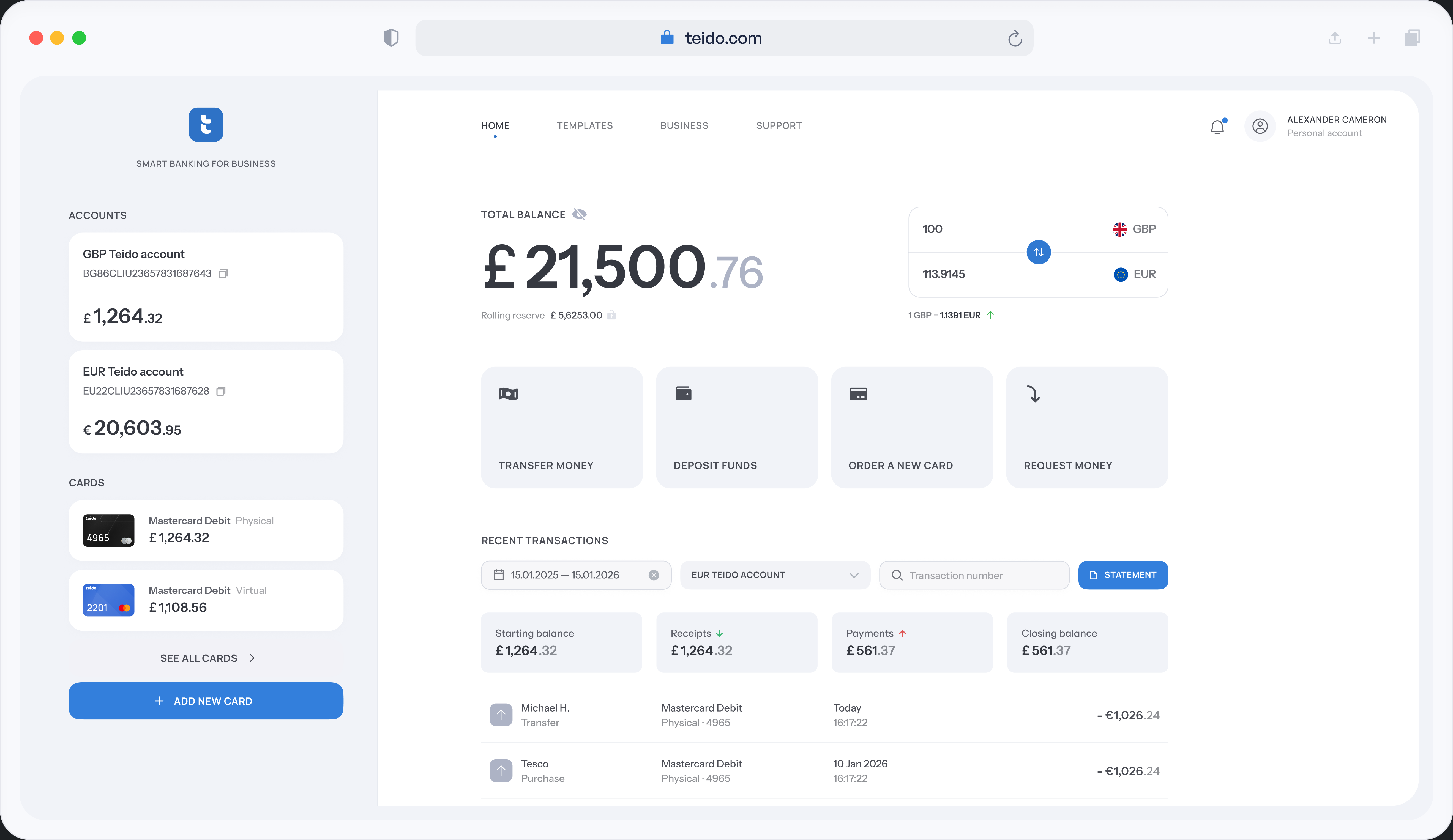Open the EUR Teido Account dropdown
1453x840 pixels.
(x=775, y=575)
